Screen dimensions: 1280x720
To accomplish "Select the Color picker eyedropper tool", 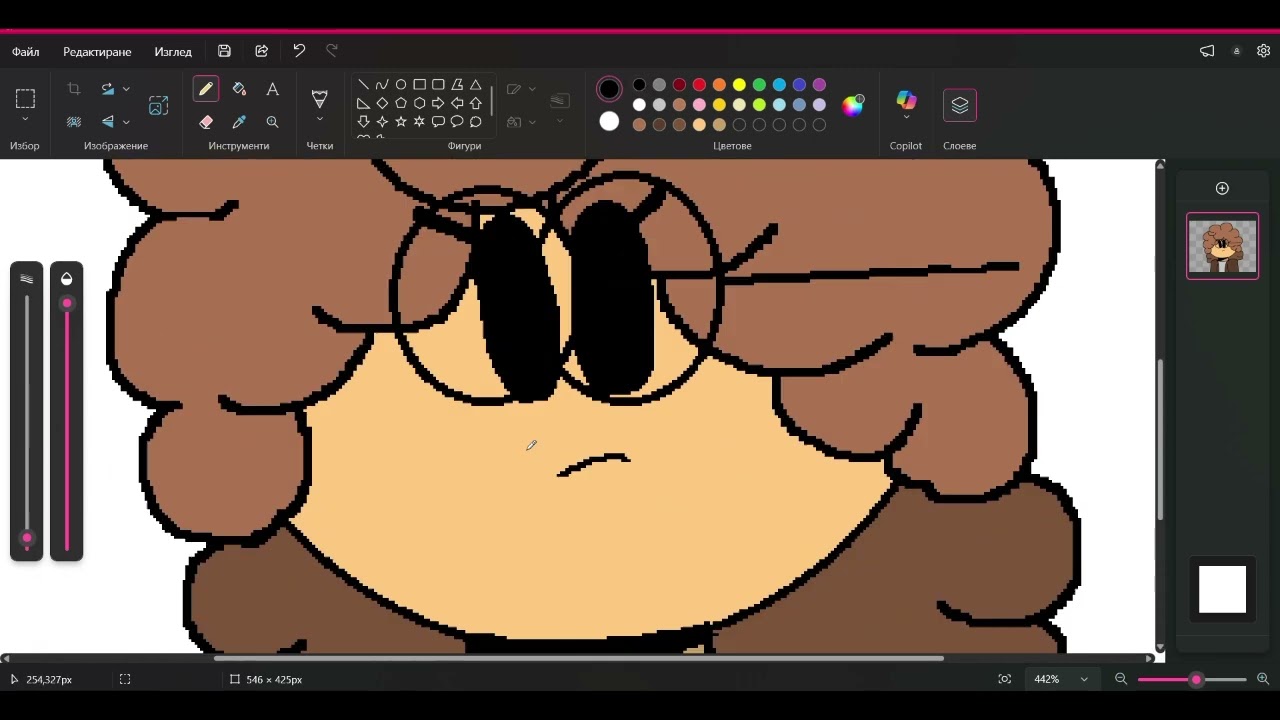I will [239, 122].
